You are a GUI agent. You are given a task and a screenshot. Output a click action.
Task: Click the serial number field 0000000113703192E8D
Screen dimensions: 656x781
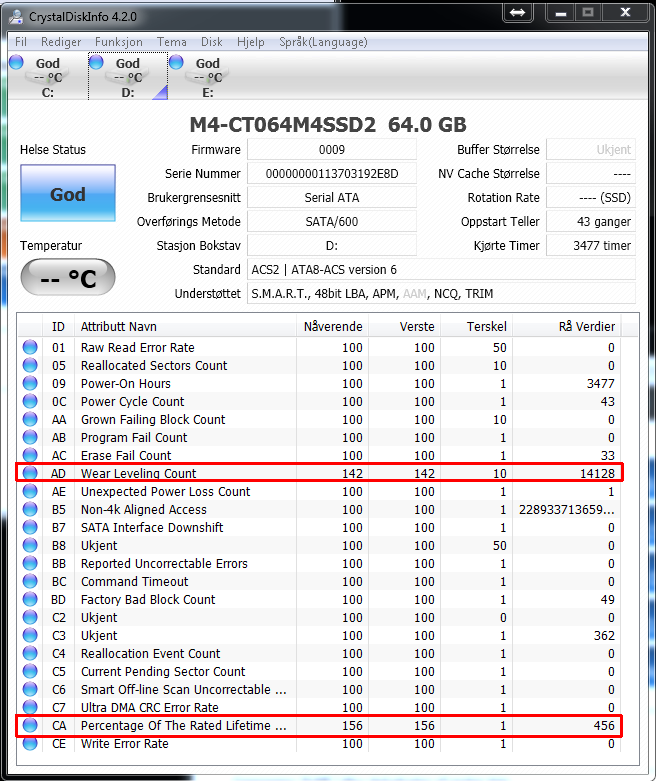[332, 173]
